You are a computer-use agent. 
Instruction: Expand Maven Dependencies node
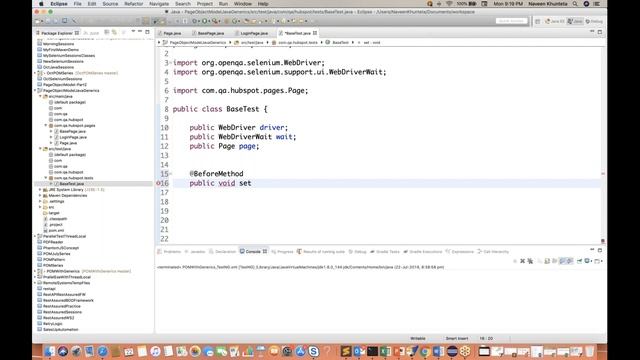pos(40,196)
